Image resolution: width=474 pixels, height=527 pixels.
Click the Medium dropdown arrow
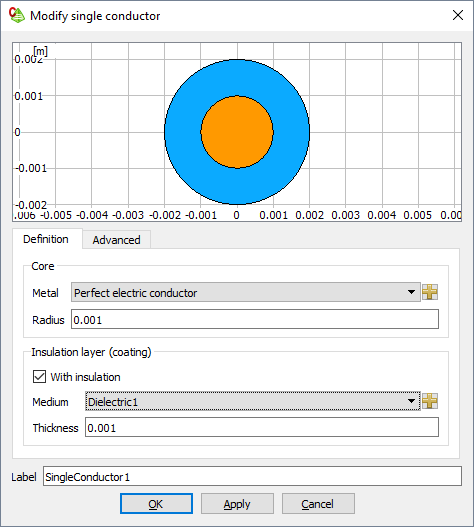pyautogui.click(x=411, y=401)
